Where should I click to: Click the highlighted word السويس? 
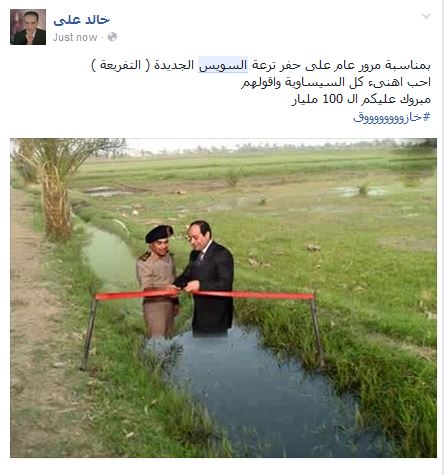coord(223,65)
